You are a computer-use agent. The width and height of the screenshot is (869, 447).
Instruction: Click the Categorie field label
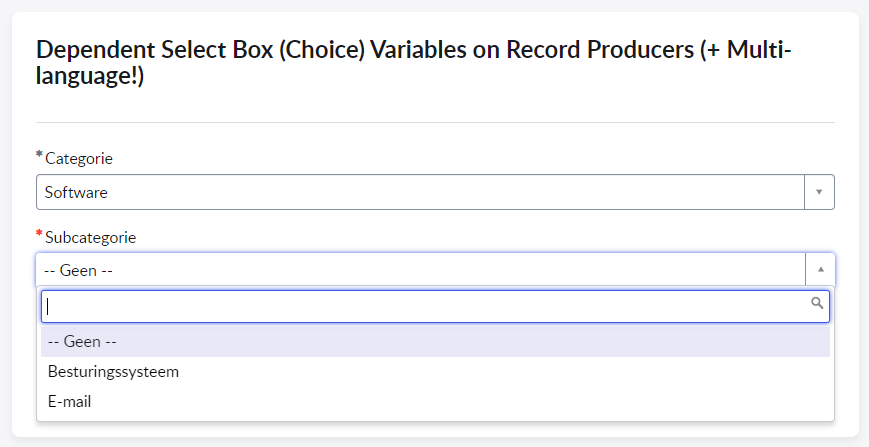pyautogui.click(x=79, y=158)
